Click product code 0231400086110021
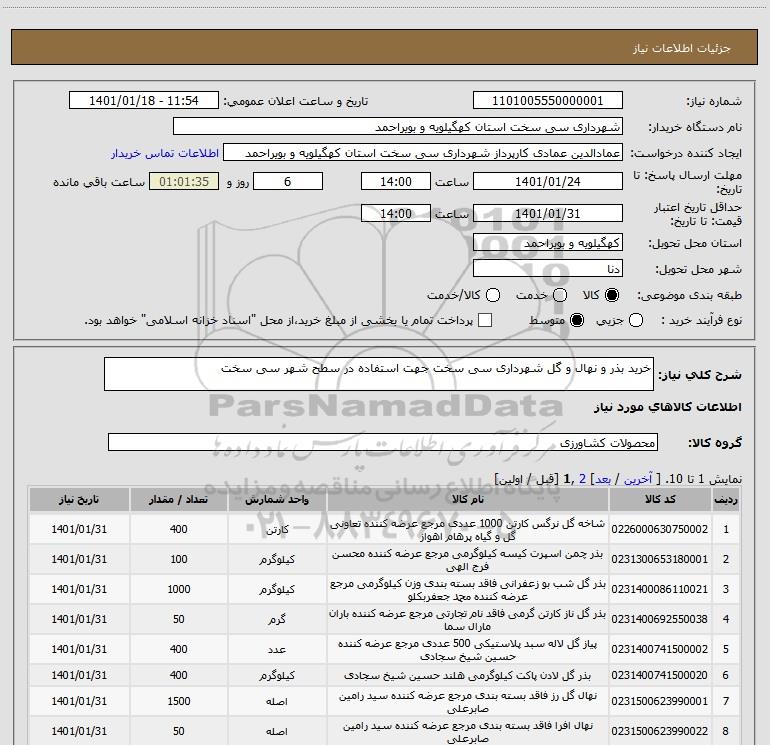This screenshot has height=745, width=770. pos(660,589)
